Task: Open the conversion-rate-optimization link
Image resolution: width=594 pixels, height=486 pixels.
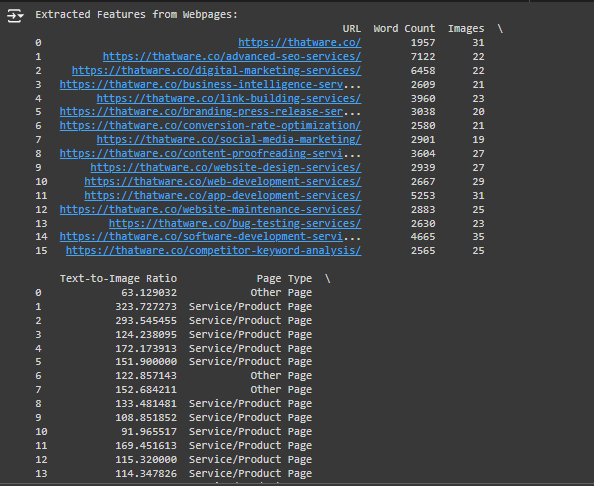Action: pyautogui.click(x=210, y=126)
